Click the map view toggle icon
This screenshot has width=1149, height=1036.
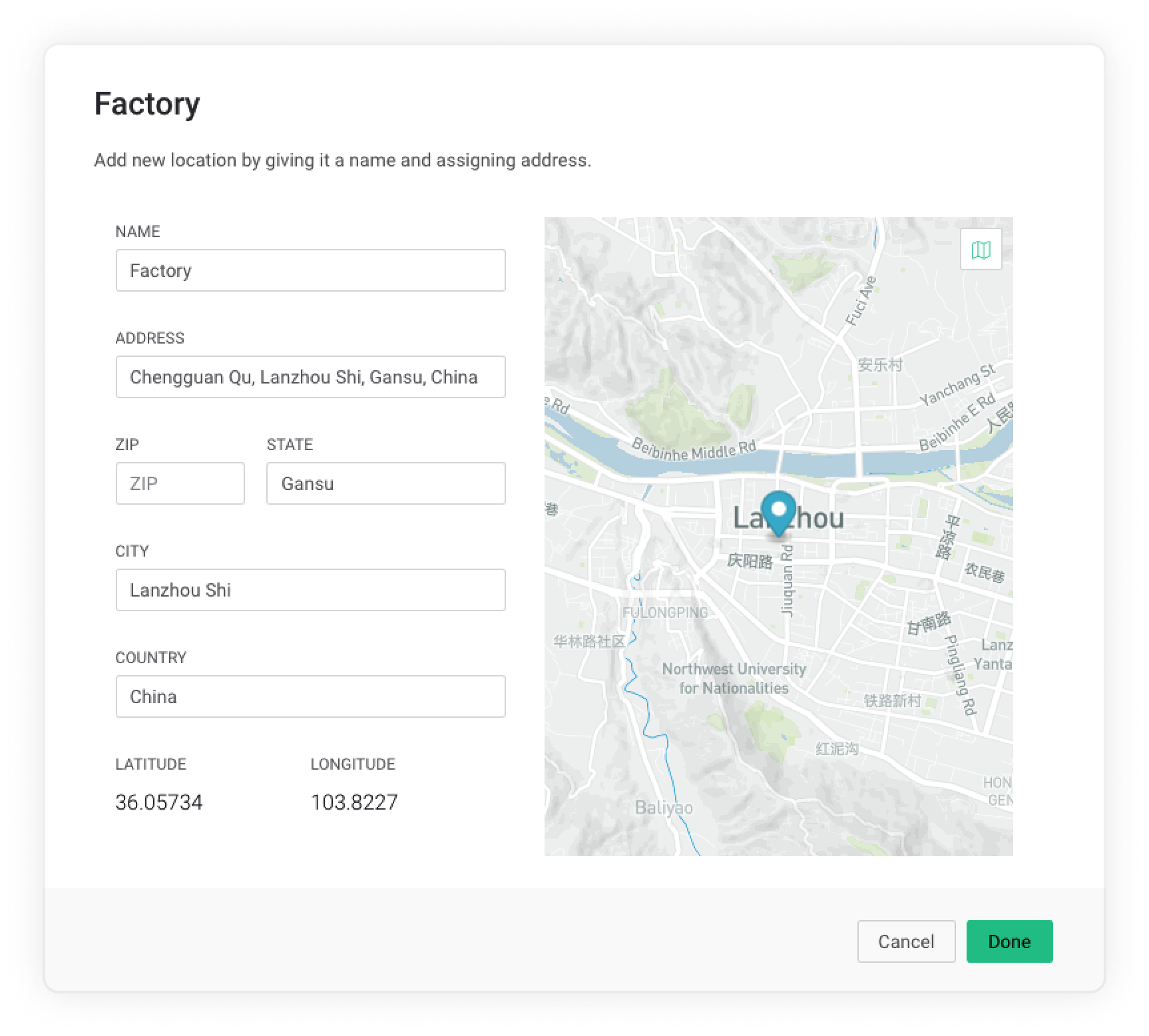(x=981, y=250)
